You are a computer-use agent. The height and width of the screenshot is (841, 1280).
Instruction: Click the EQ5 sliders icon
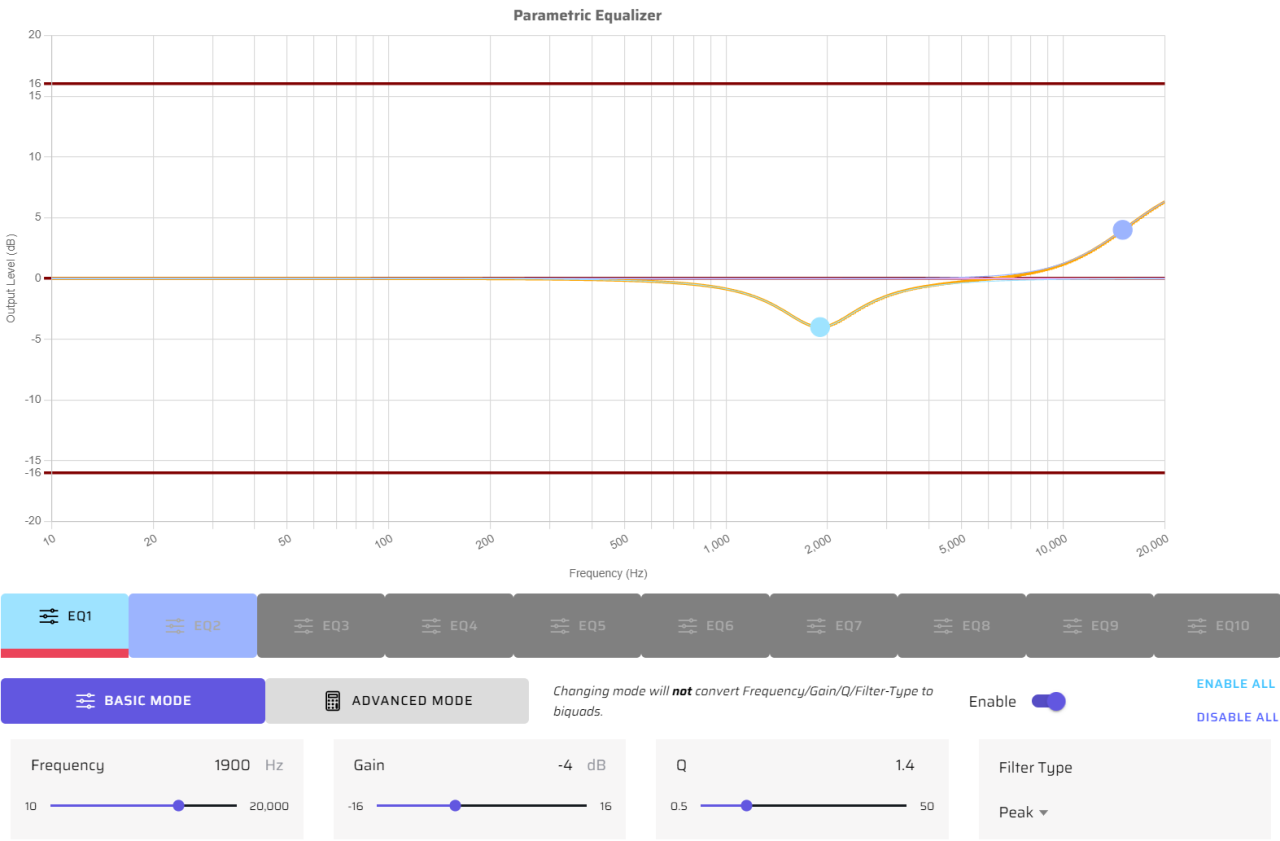click(x=560, y=626)
